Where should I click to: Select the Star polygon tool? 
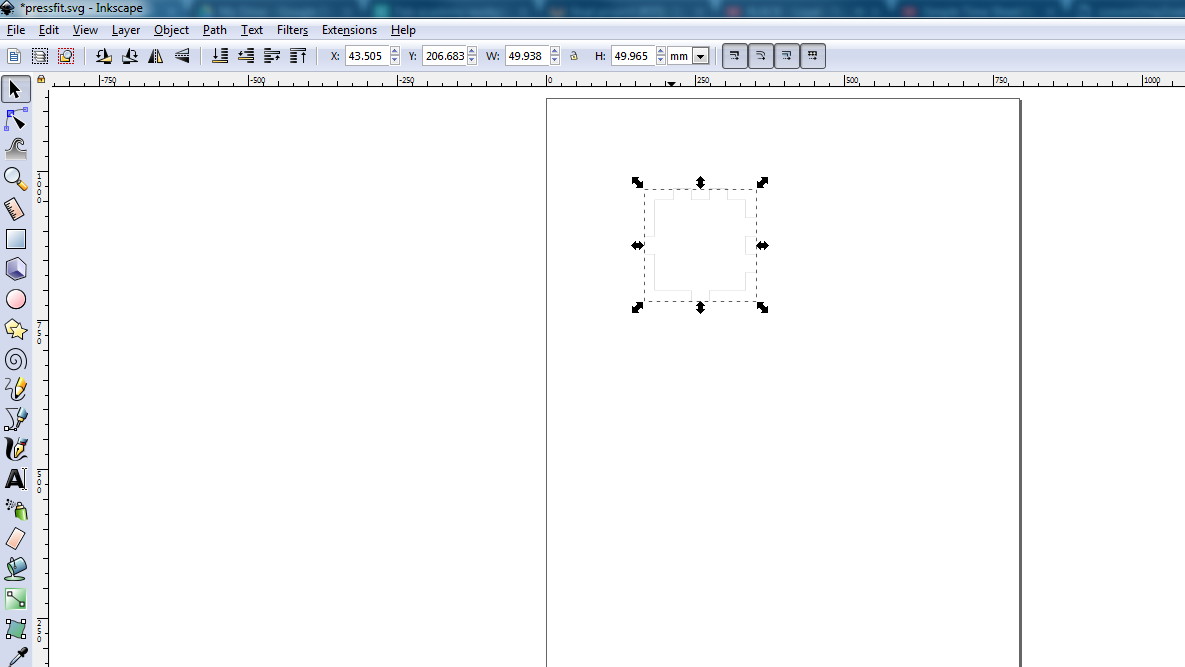tap(15, 329)
